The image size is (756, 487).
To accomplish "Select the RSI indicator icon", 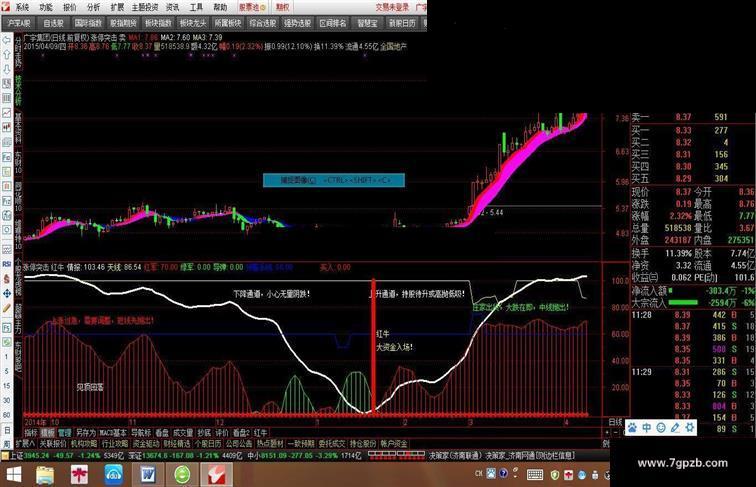I will point(7,264).
